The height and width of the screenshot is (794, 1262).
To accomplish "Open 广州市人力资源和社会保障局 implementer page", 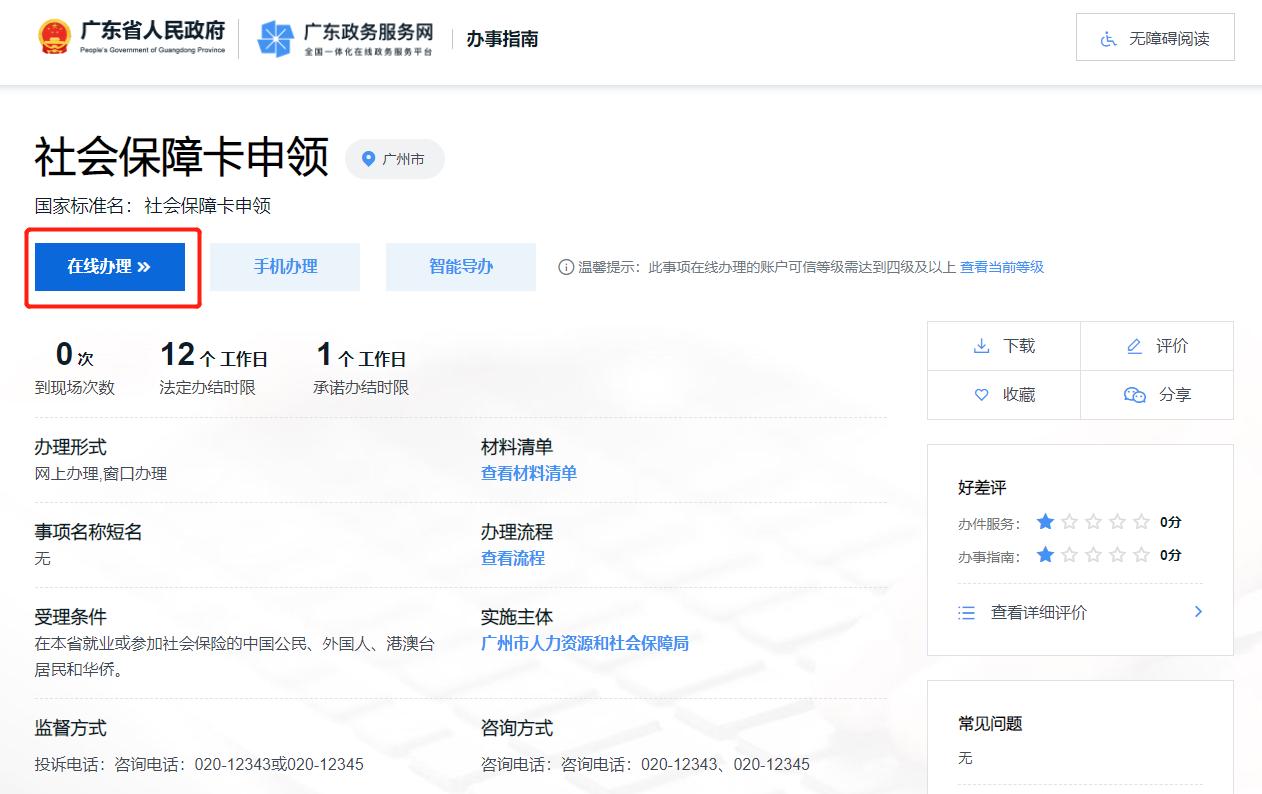I will tap(584, 643).
